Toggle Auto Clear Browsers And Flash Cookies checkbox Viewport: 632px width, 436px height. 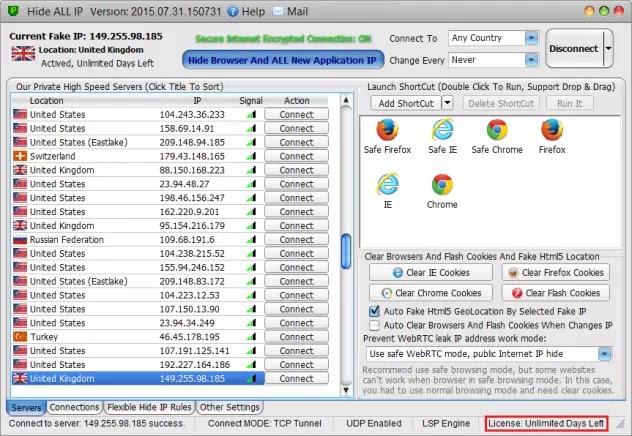374,325
